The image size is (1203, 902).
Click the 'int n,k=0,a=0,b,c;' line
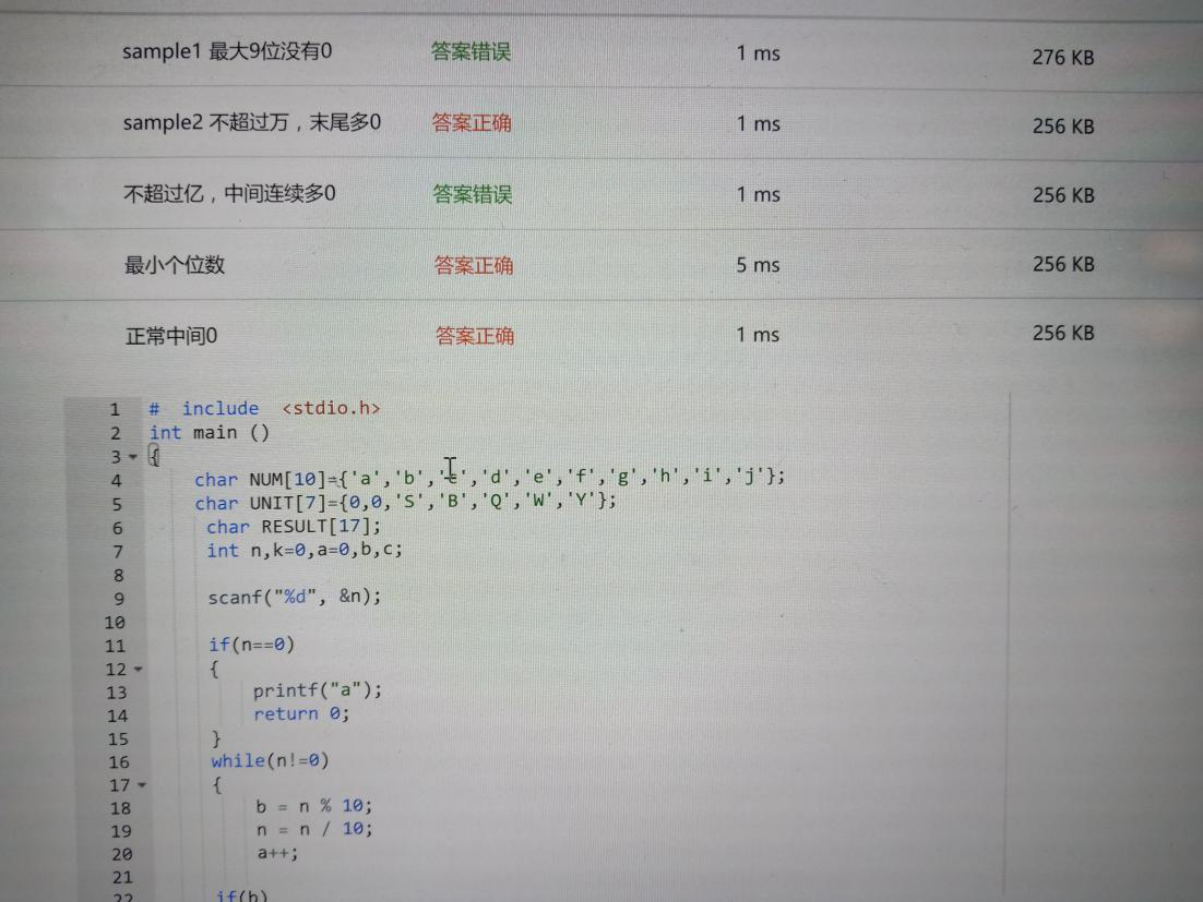coord(305,550)
